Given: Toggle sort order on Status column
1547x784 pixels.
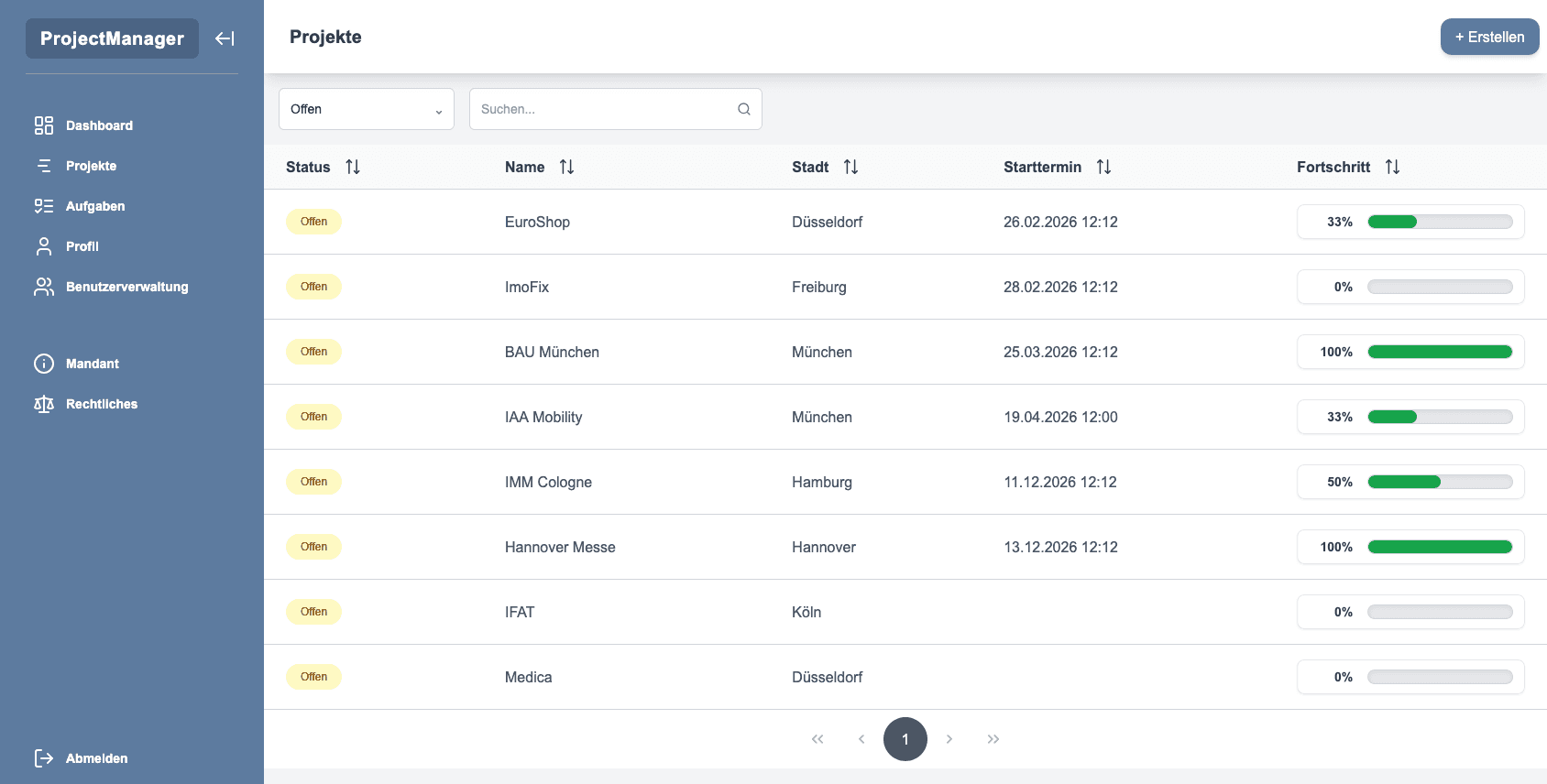Looking at the screenshot, I should pyautogui.click(x=353, y=167).
